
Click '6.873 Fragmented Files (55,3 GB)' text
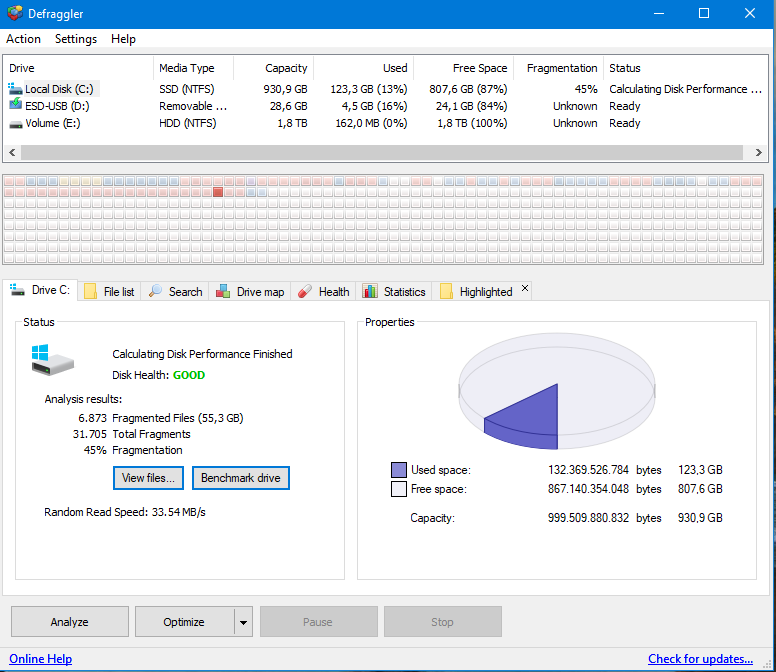click(x=161, y=418)
